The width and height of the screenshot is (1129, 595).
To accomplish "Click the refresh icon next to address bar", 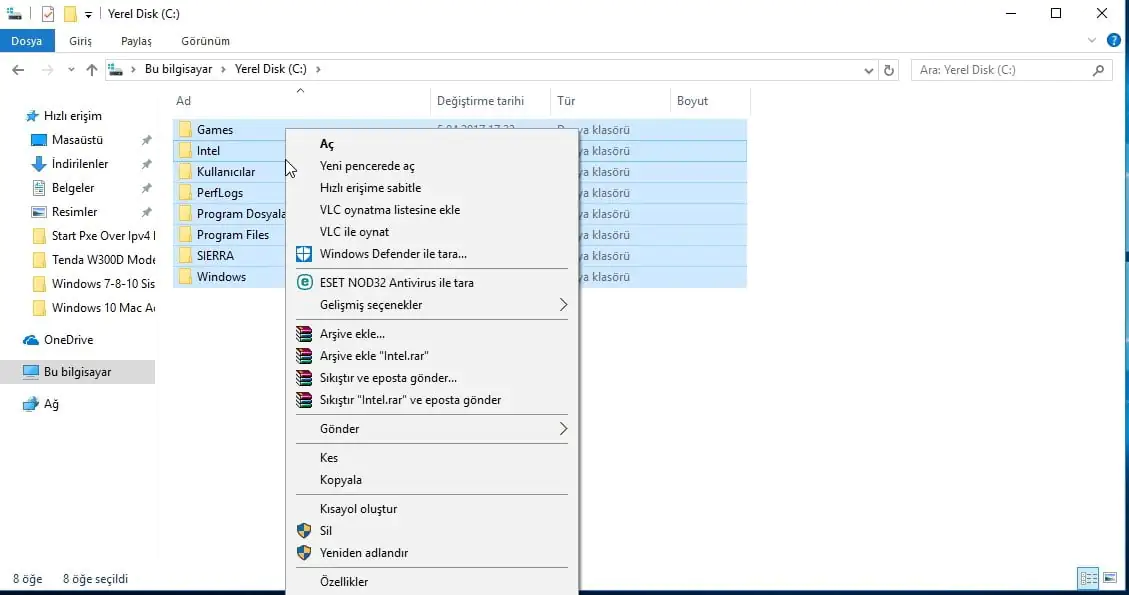I will click(890, 70).
